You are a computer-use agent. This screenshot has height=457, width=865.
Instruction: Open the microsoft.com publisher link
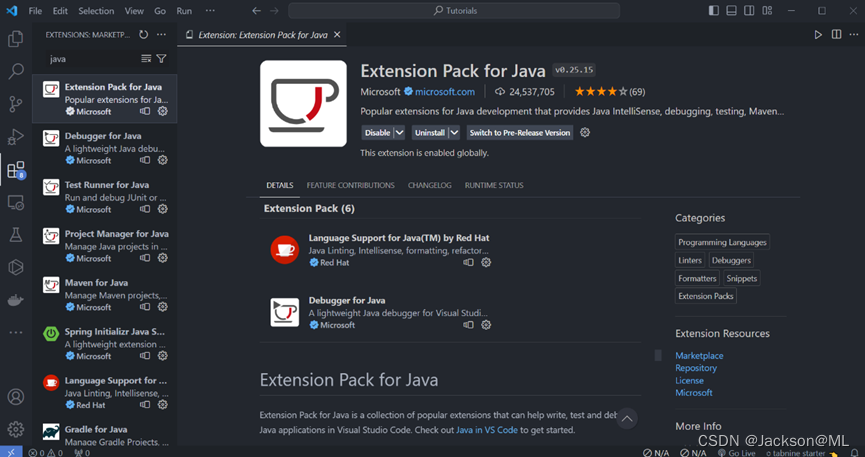tap(445, 92)
